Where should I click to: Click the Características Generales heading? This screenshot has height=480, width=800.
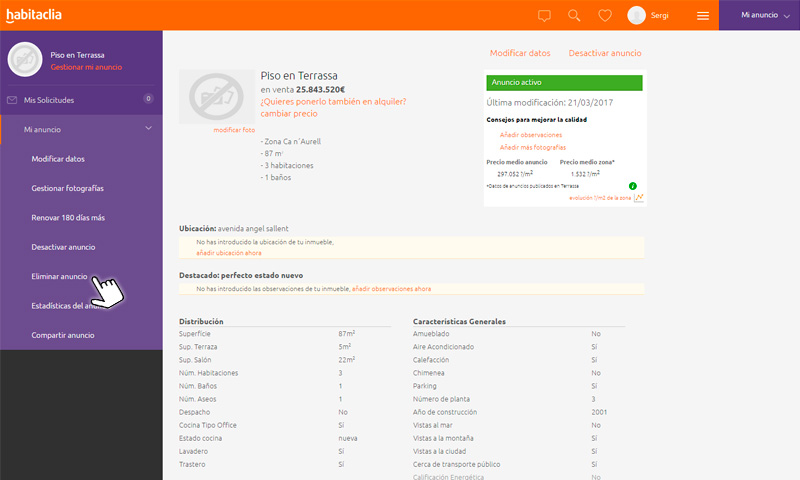pyautogui.click(x=459, y=321)
